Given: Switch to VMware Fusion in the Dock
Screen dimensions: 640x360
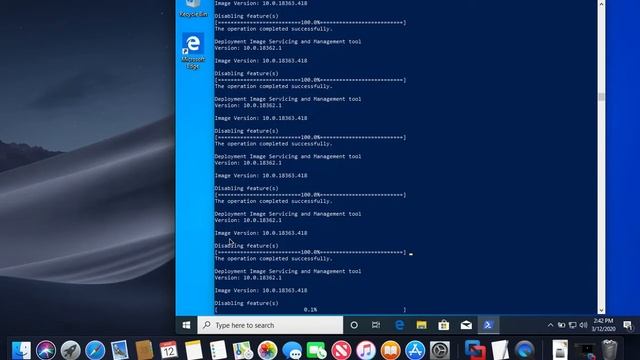Looking at the screenshot, I should 475,350.
